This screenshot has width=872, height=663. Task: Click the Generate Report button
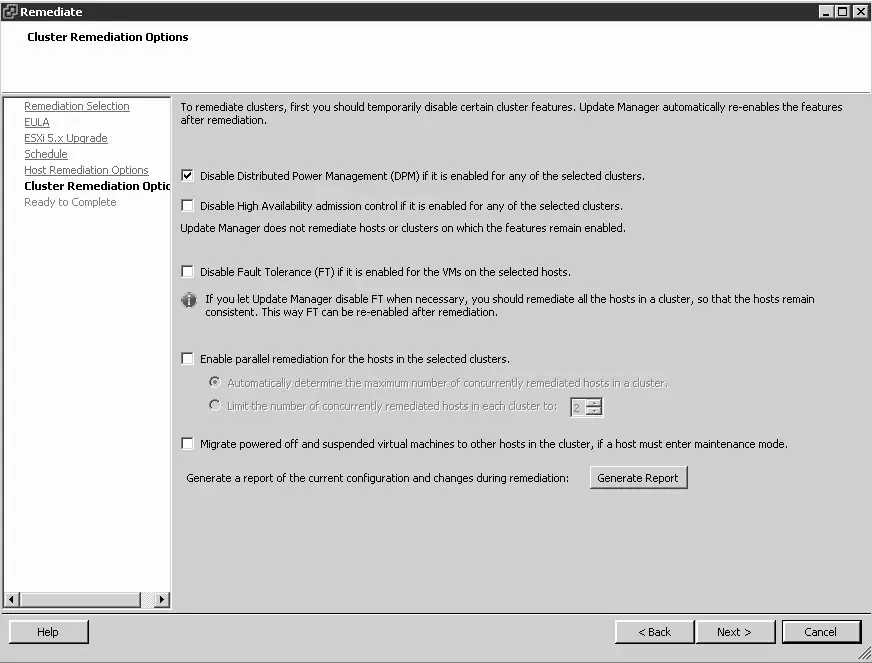pyautogui.click(x=638, y=478)
